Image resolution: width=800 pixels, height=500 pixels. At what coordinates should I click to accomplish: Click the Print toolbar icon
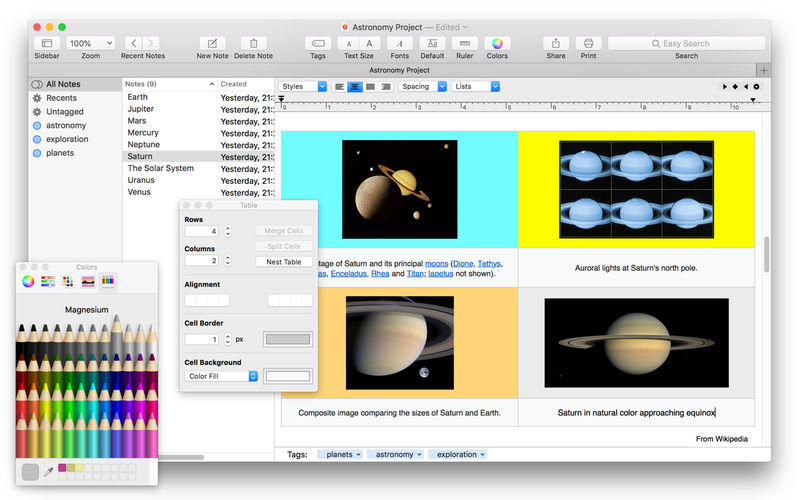pyautogui.click(x=589, y=44)
